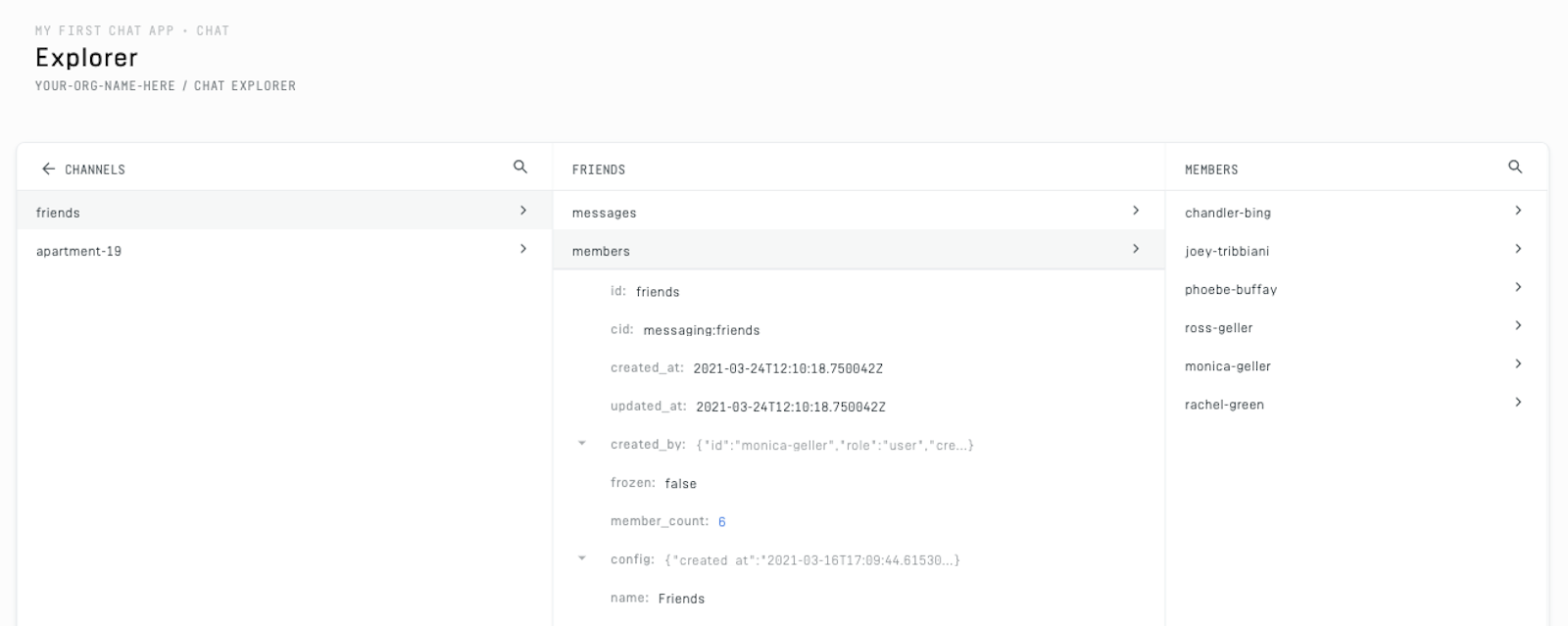Open the chevron beside the messages row
The height and width of the screenshot is (626, 1568).
click(1137, 211)
